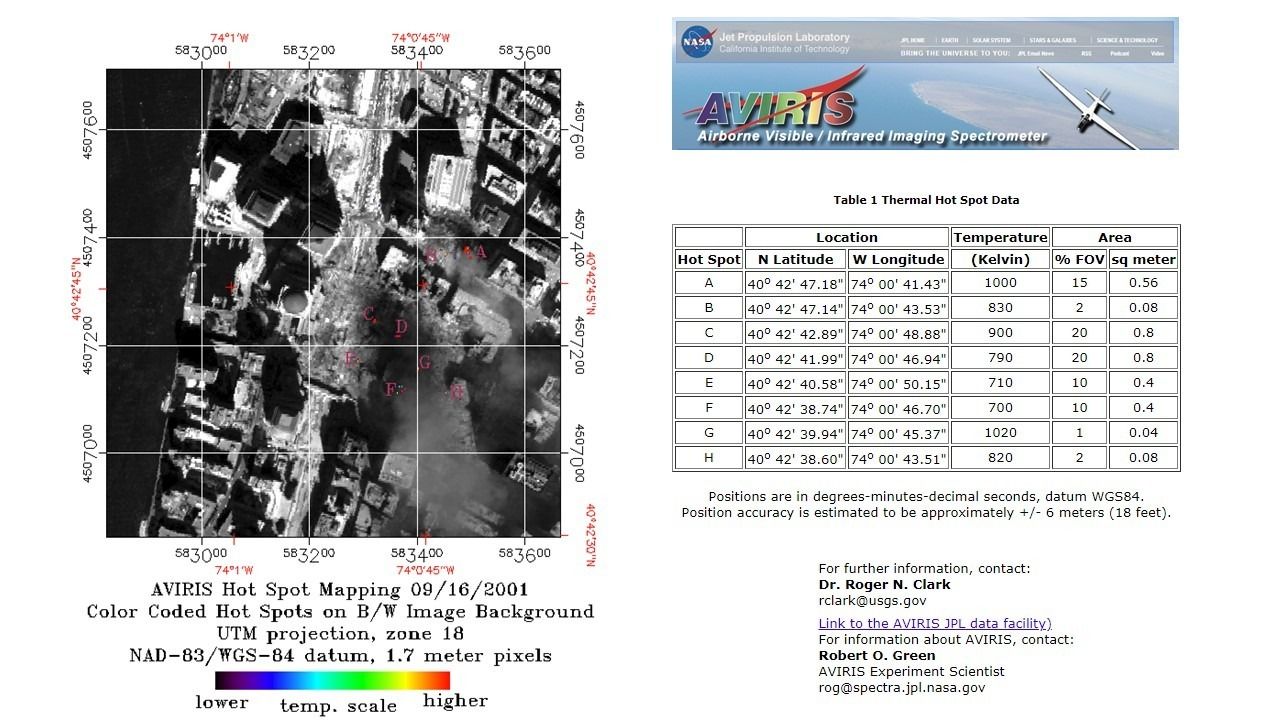Click hot spot marker F on map

click(391, 389)
